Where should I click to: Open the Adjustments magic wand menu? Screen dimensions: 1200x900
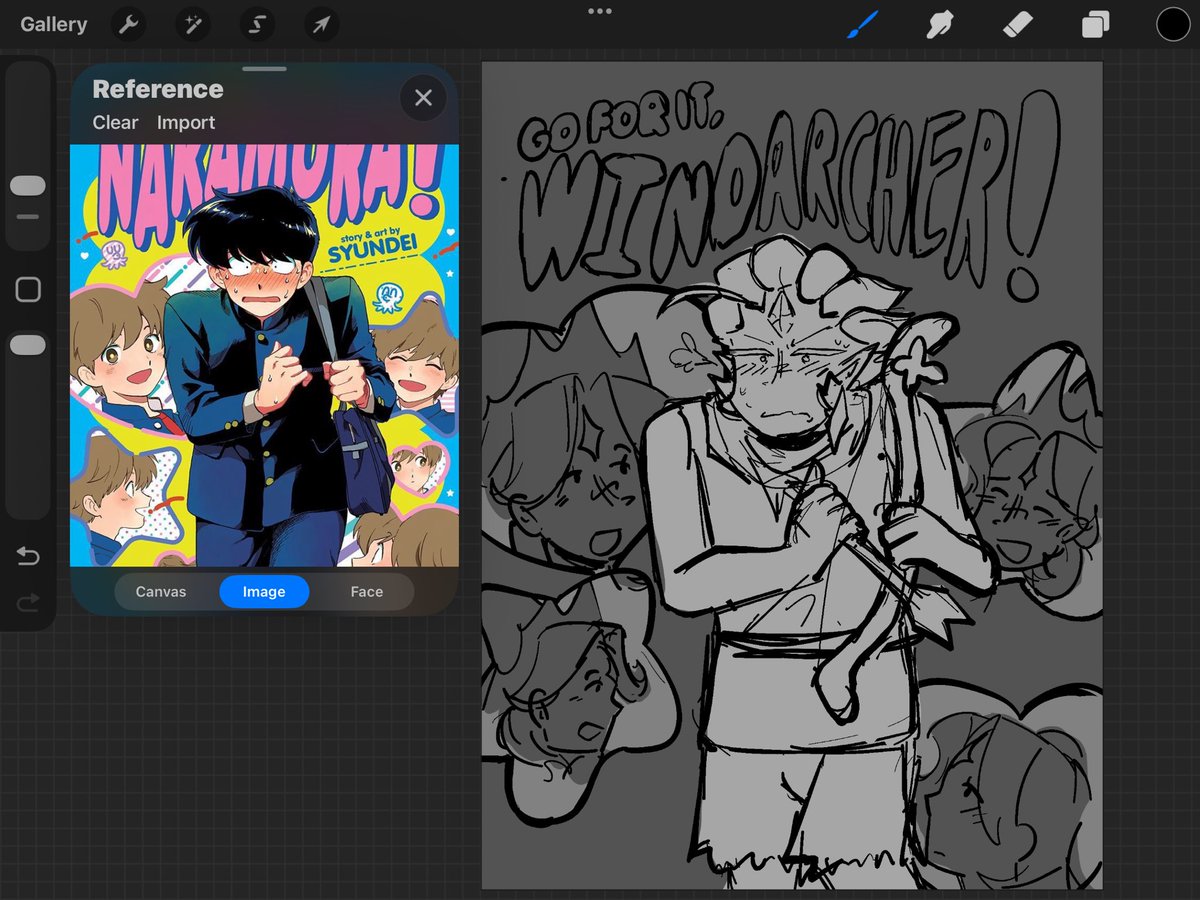(192, 24)
